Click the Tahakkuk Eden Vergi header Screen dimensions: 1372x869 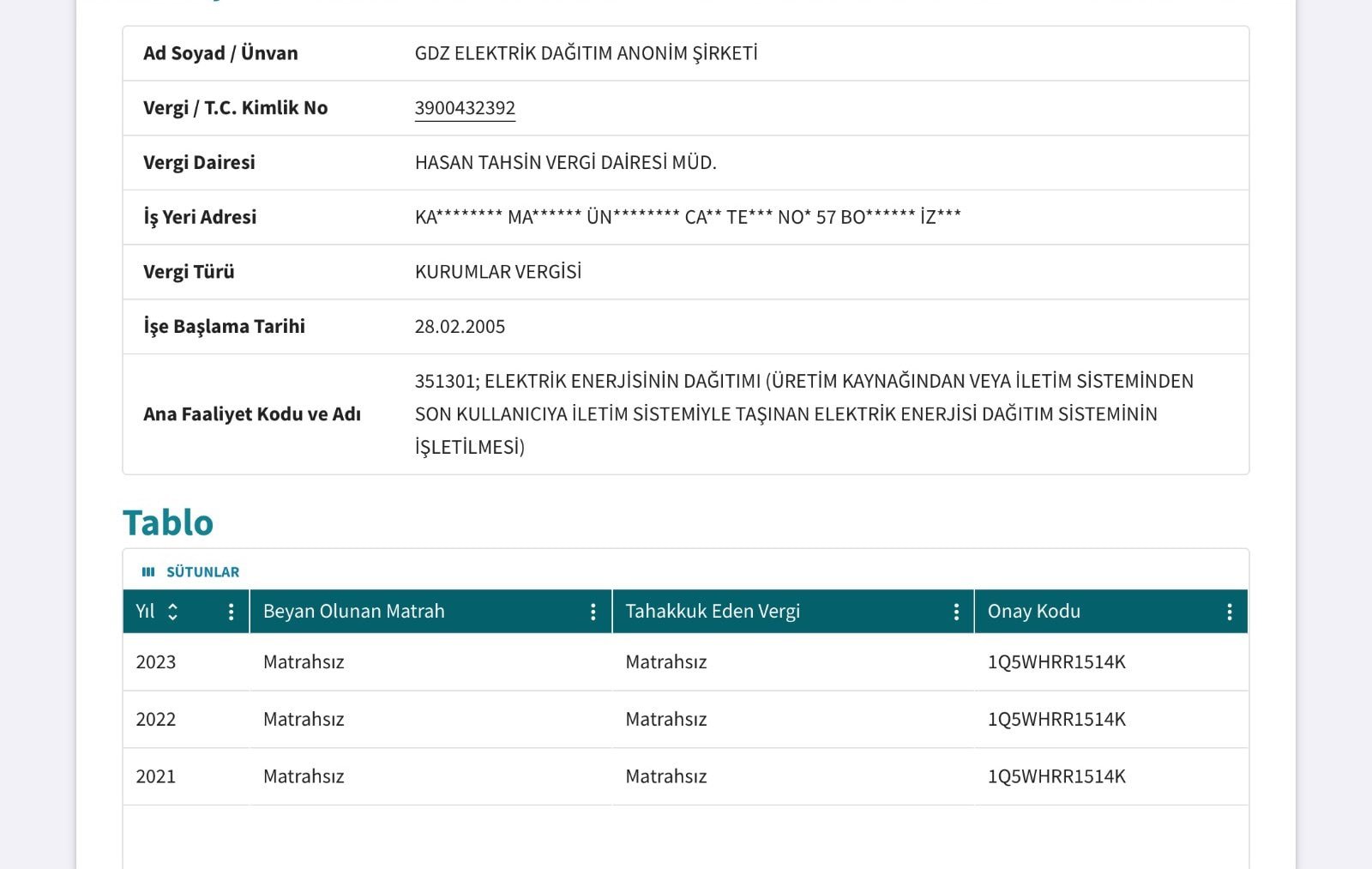tap(793, 611)
